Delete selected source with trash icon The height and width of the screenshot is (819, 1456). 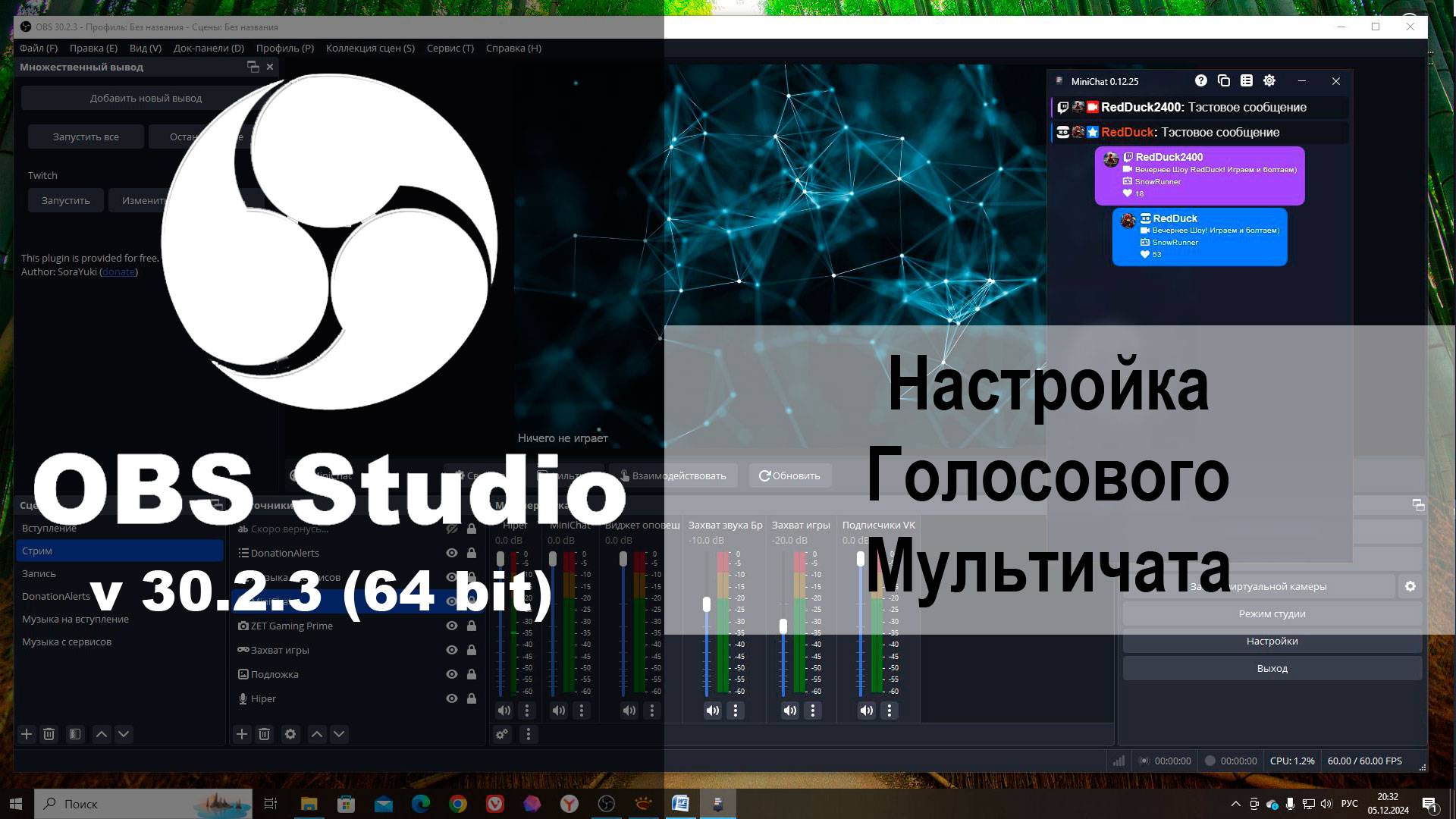264,734
